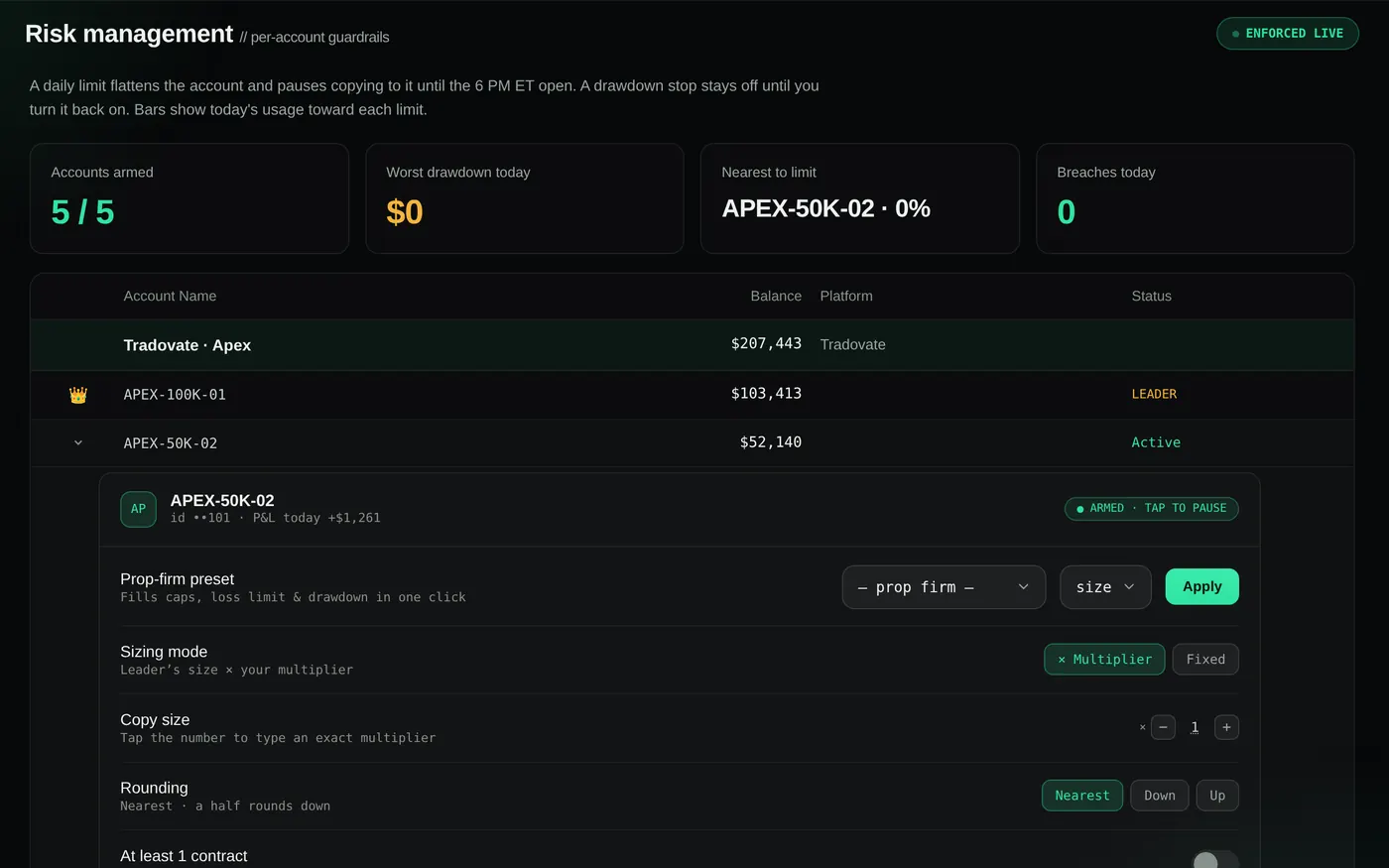Click the $52,140 balance value
This screenshot has width=1389, height=868.
[x=771, y=442]
